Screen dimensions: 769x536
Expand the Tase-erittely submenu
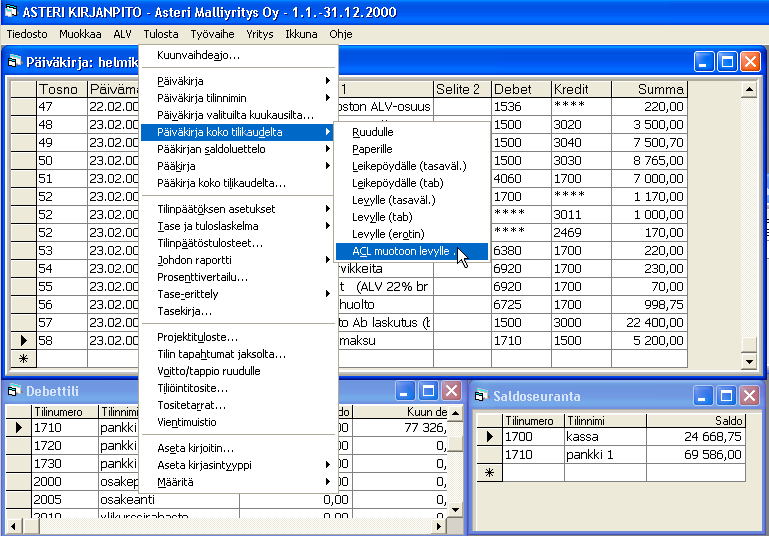(x=239, y=294)
